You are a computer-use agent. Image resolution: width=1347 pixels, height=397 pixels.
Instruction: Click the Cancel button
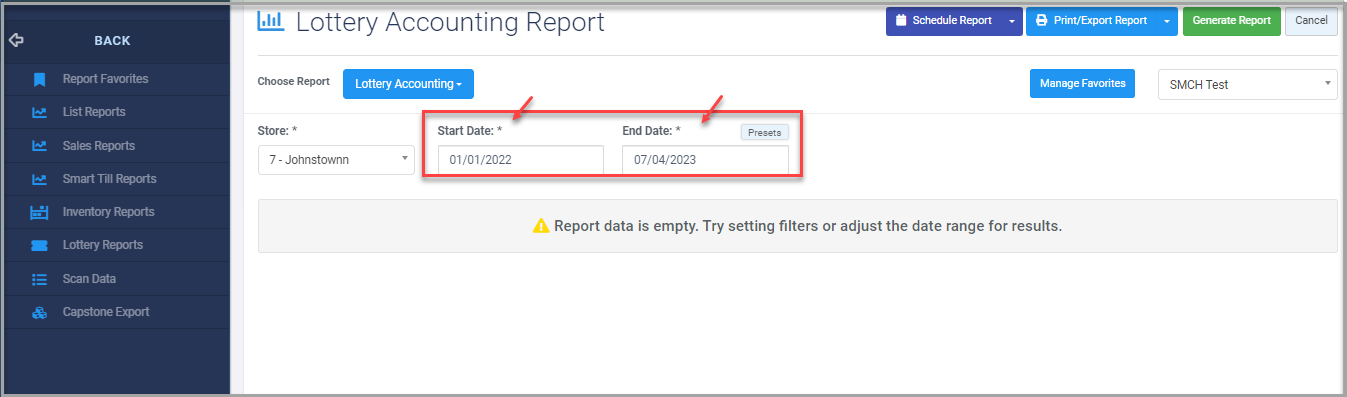(1311, 21)
